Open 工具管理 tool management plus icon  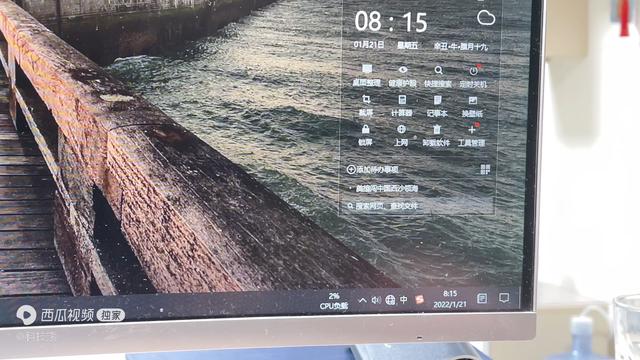coord(471,136)
